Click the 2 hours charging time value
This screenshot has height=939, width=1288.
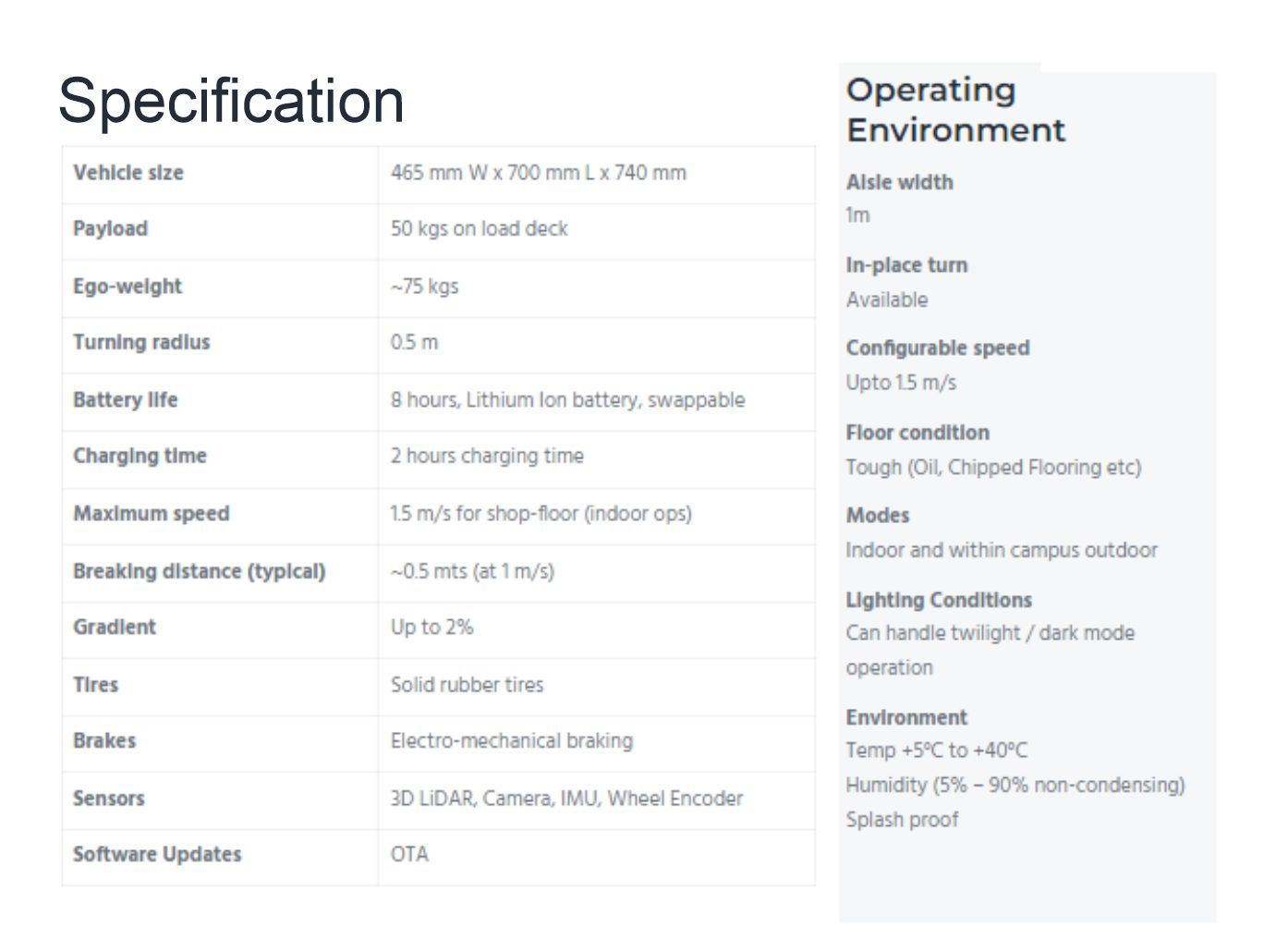pos(487,457)
